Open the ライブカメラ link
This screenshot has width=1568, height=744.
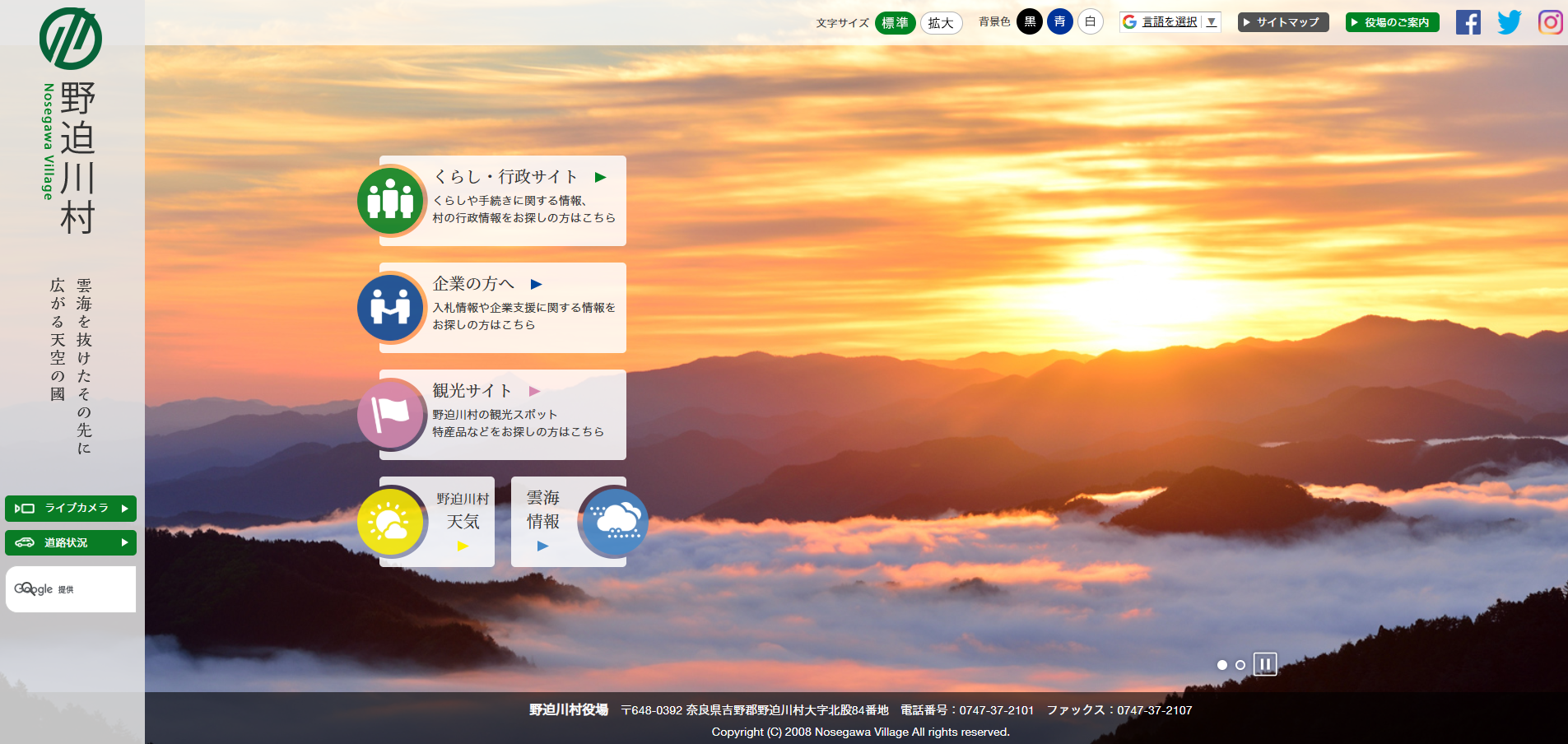[x=71, y=509]
